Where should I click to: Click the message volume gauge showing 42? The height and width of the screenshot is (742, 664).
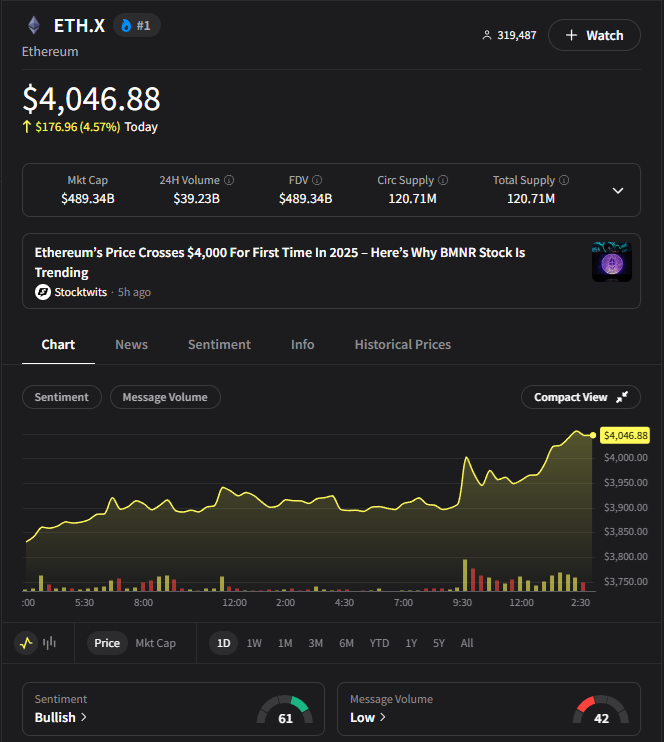tap(601, 710)
